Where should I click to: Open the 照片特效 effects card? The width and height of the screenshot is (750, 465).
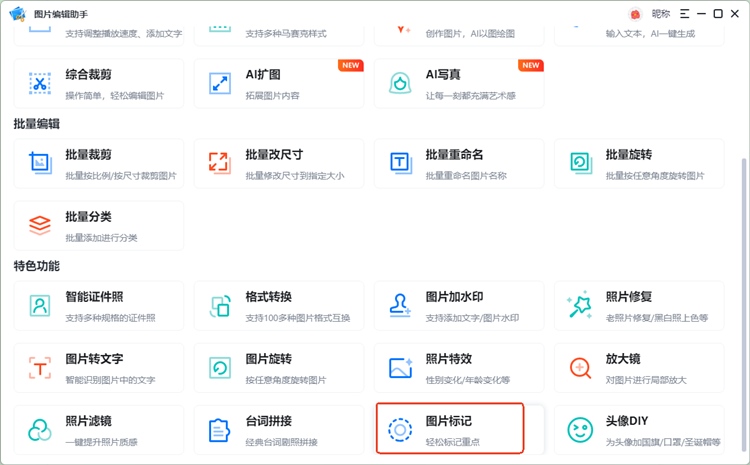point(459,368)
